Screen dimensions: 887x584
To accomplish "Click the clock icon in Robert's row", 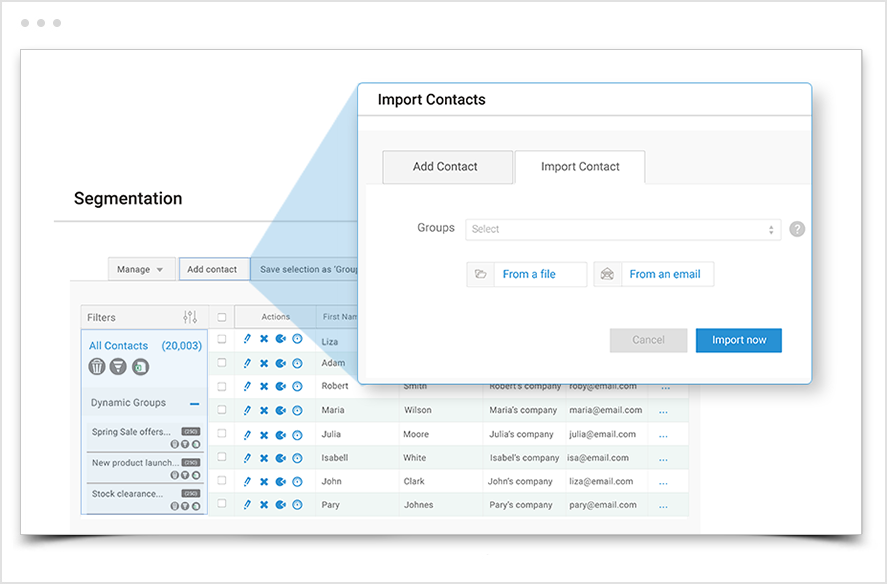I will (297, 387).
